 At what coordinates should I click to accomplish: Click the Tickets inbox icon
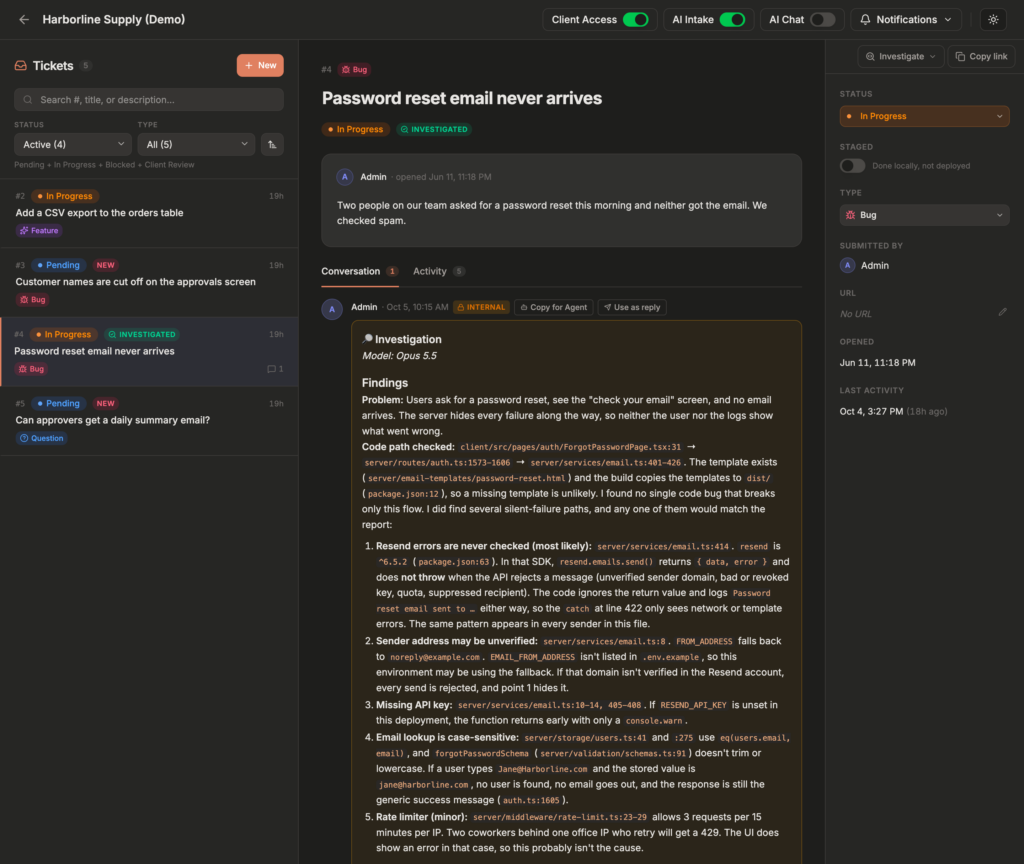[x=21, y=65]
